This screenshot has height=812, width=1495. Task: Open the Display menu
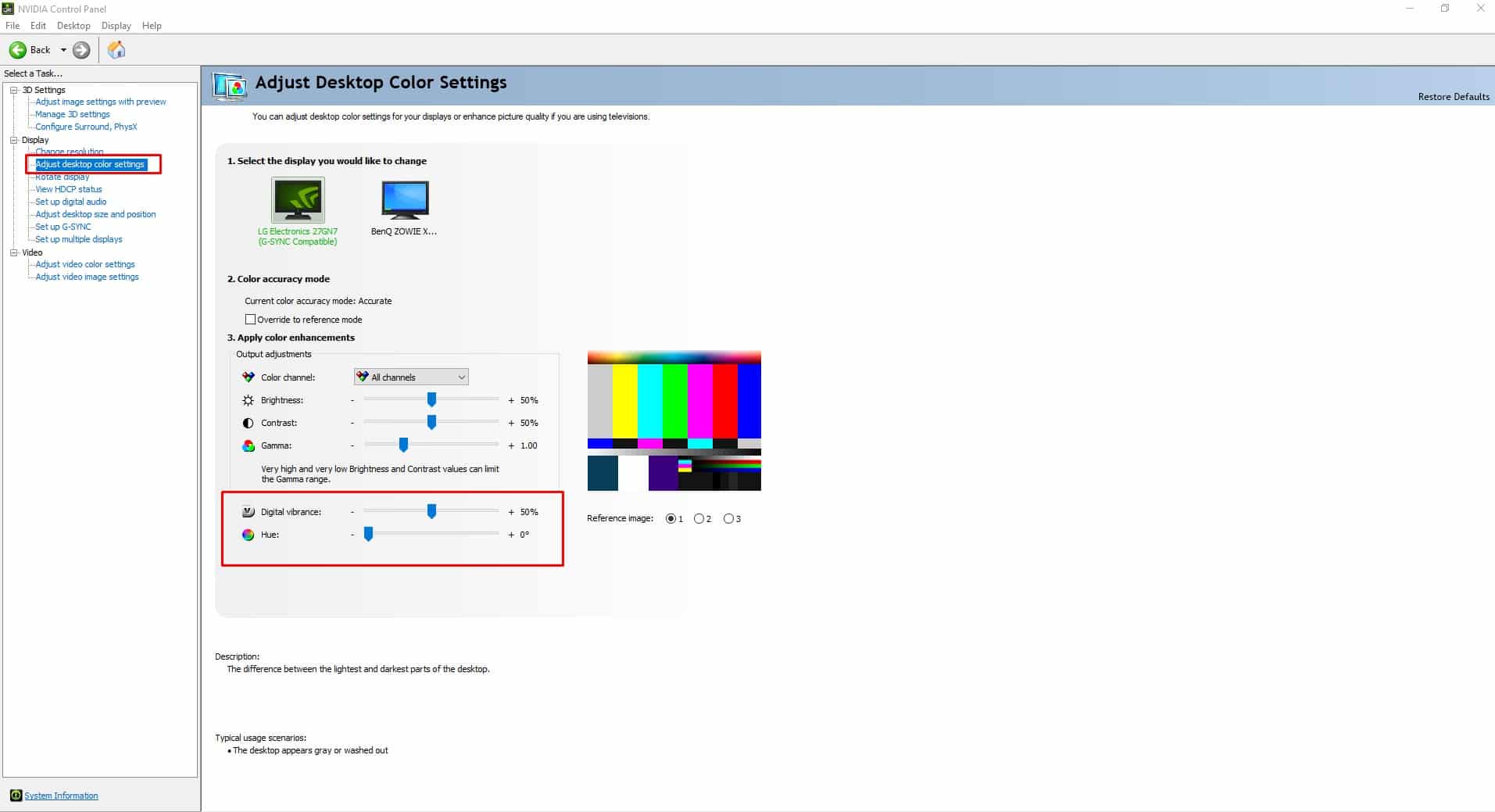[x=116, y=25]
